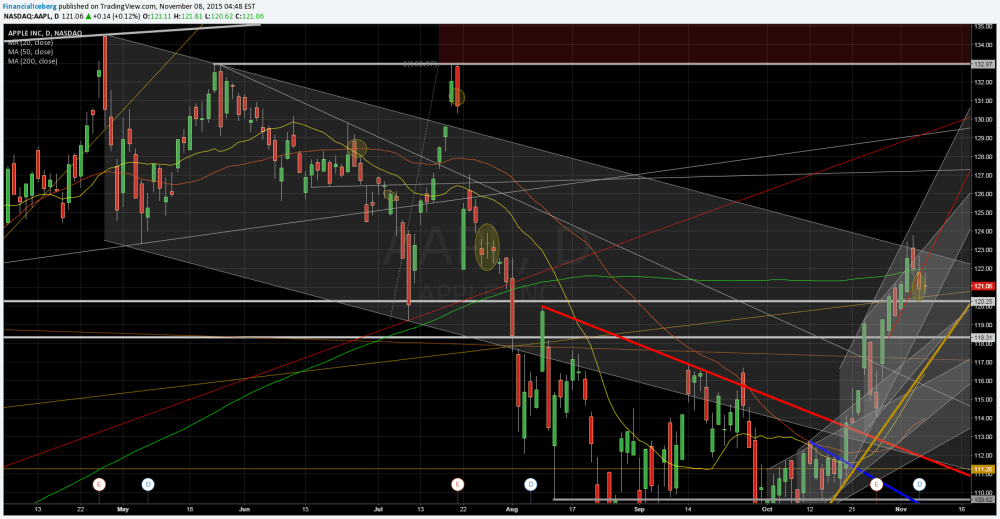The image size is (1000, 519).
Task: Select the NASDAQ:AAPL symbol in the header
Action: 26,16
